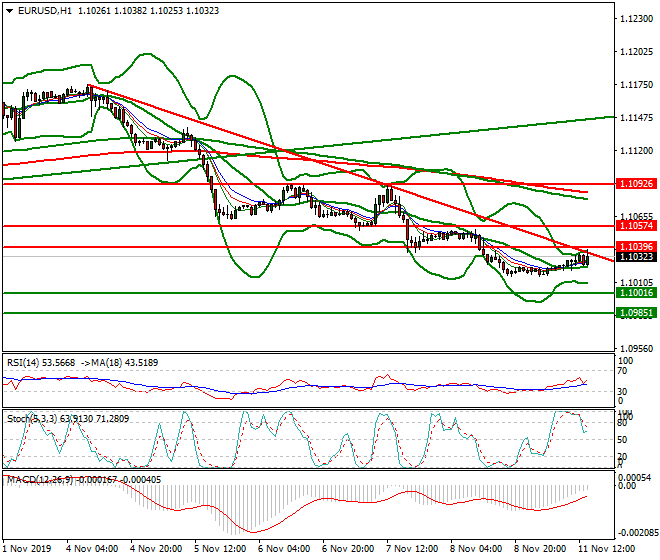Select the black current price label 1.10323
This screenshot has width=660, height=560.
(636, 256)
